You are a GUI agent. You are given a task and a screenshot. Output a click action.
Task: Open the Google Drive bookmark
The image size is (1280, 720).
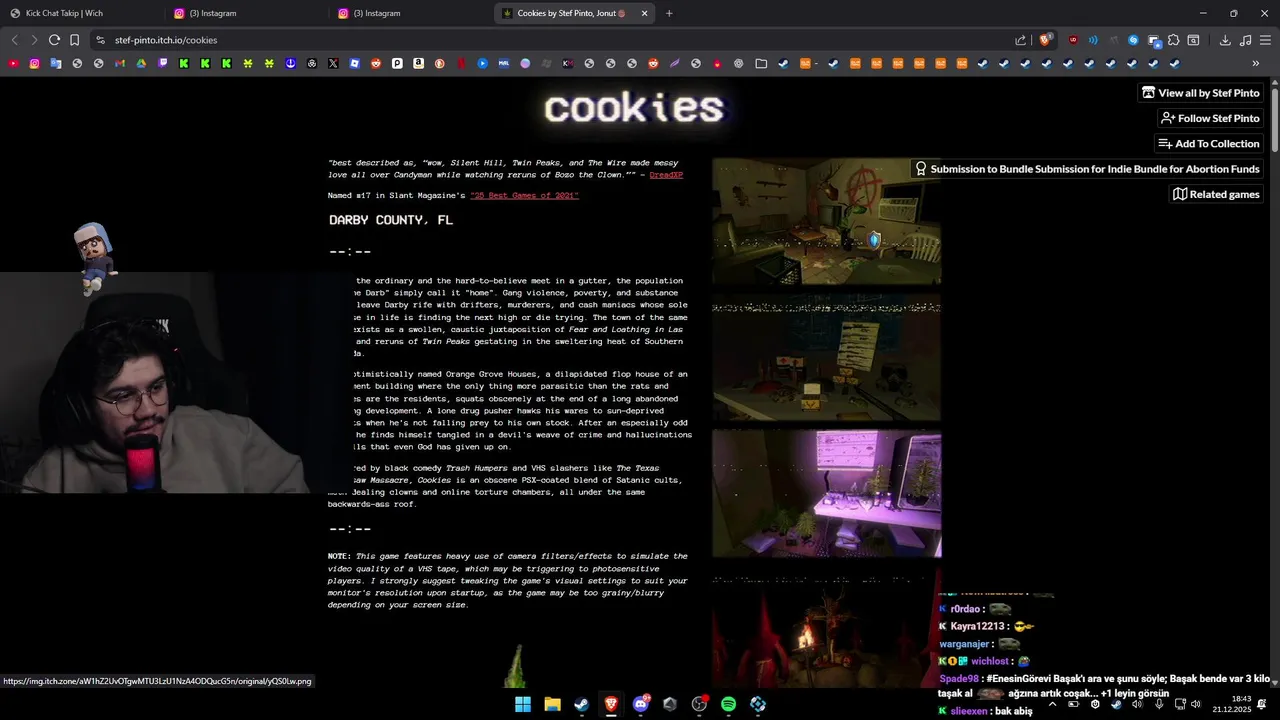[141, 63]
